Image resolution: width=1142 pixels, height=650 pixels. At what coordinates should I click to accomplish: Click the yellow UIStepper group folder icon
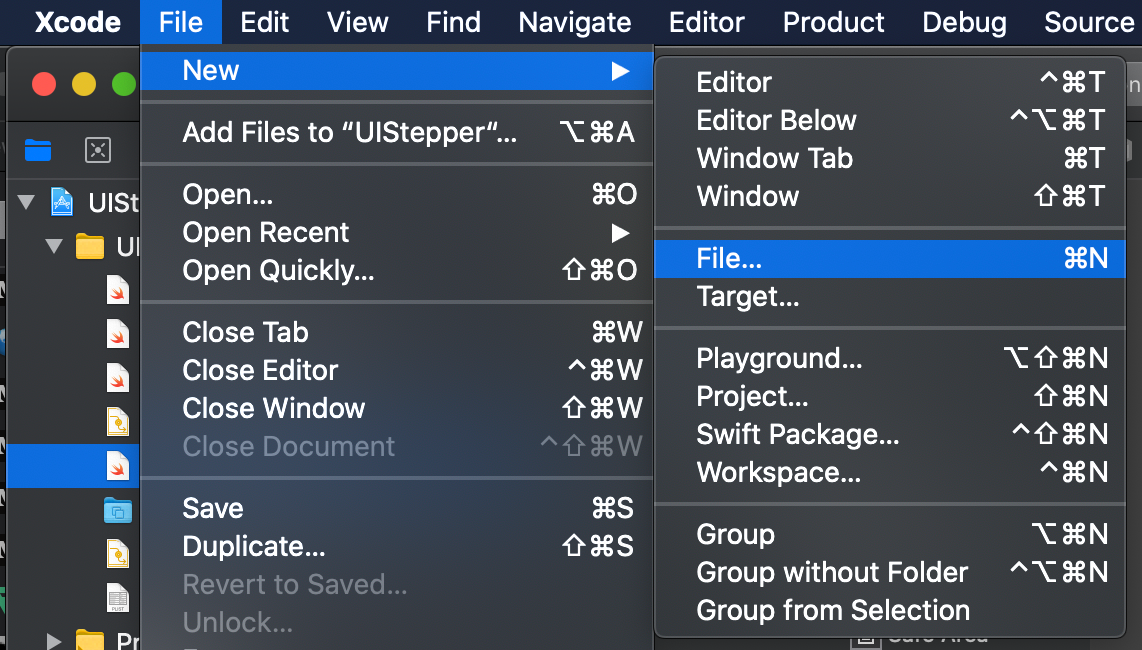point(90,246)
